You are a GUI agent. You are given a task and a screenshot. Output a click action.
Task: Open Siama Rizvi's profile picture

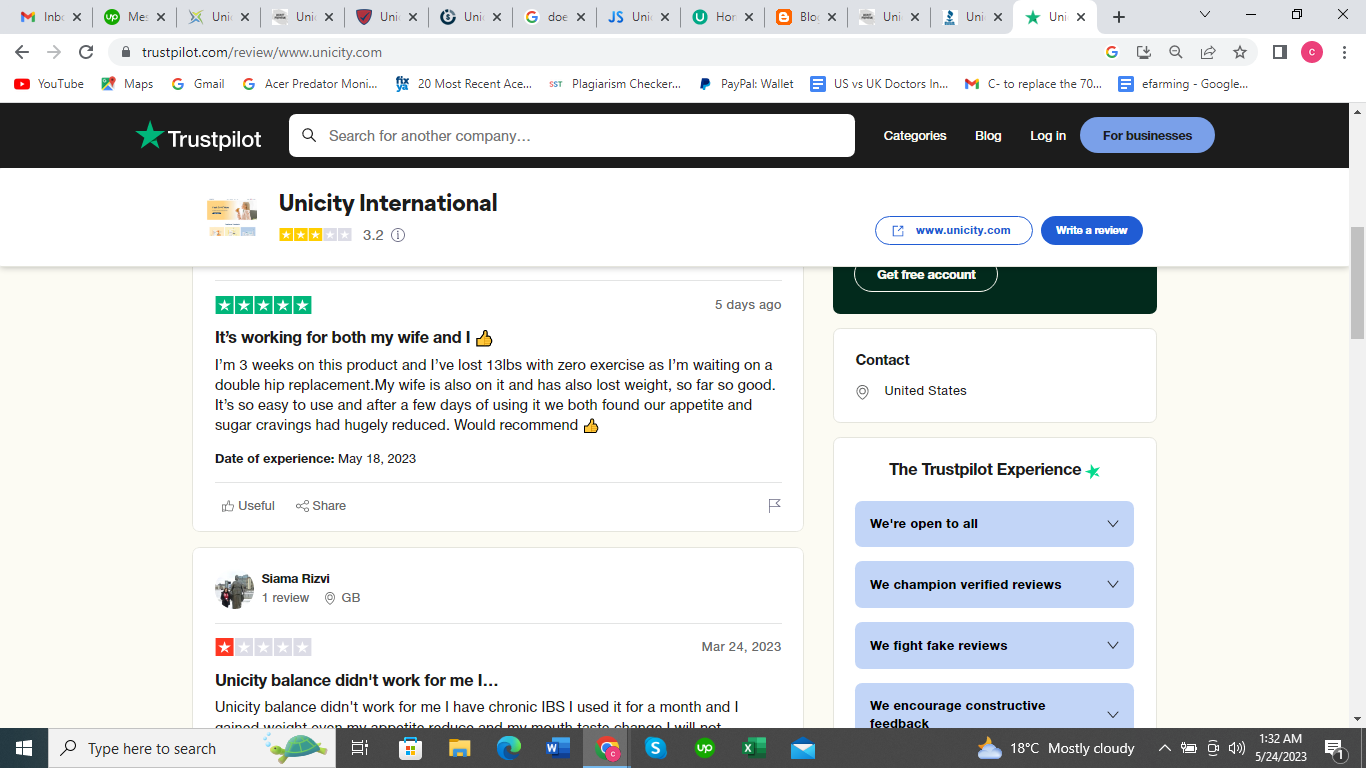tap(235, 589)
